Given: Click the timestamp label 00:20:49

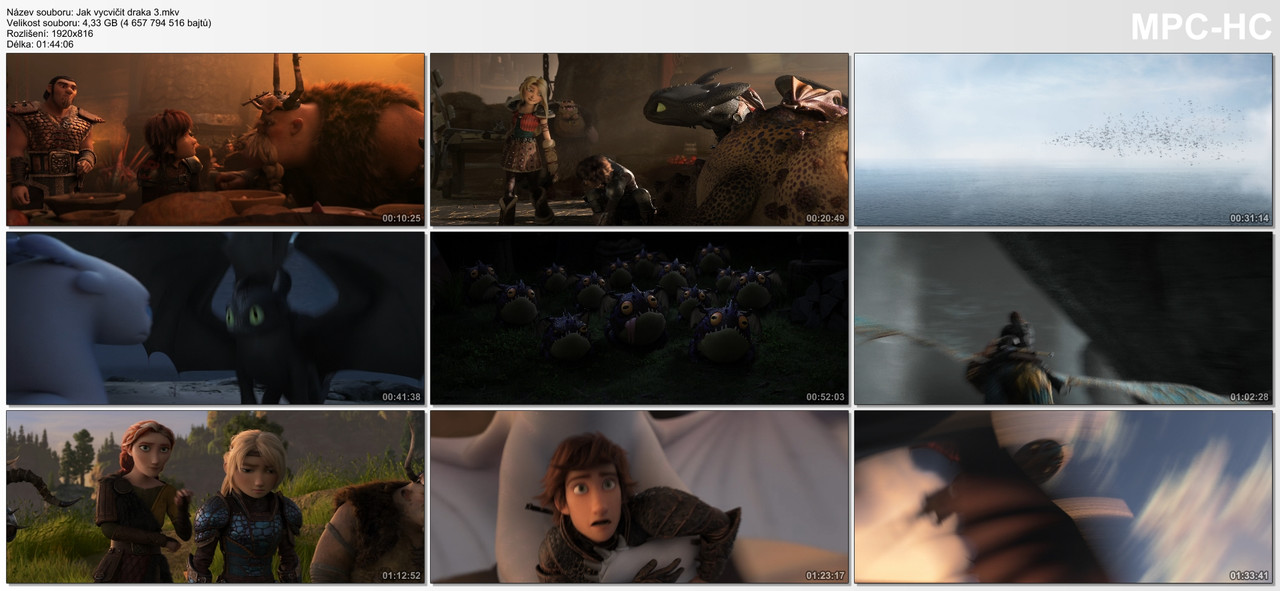Looking at the screenshot, I should (825, 218).
